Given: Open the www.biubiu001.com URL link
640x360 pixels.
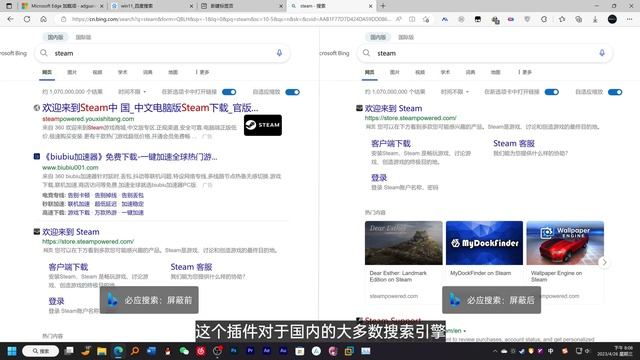Looking at the screenshot, I should click(70, 167).
